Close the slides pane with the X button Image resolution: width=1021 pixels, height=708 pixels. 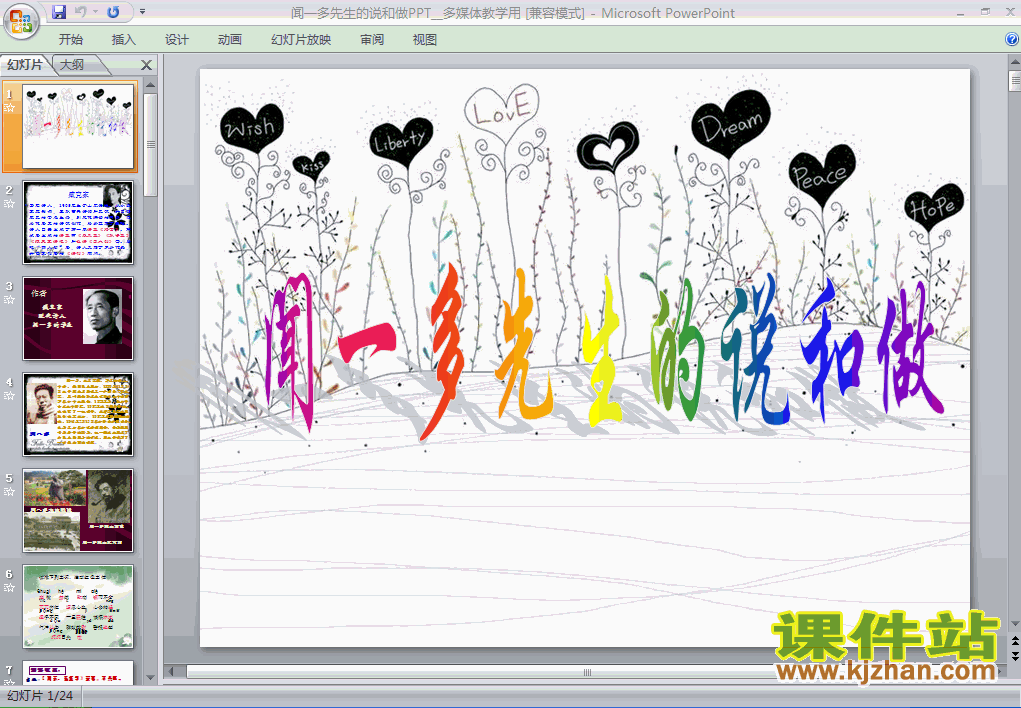coord(147,65)
